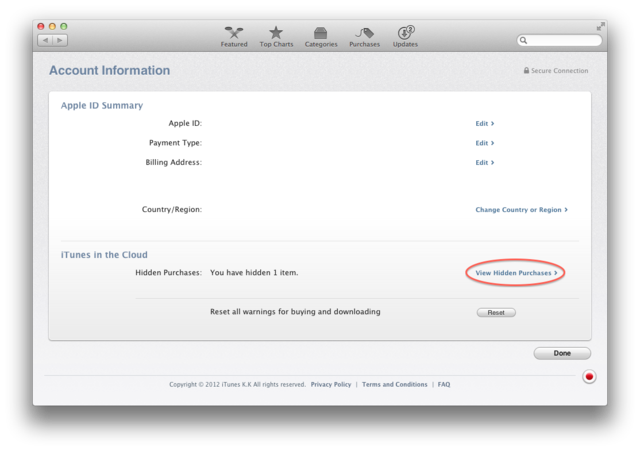The image size is (640, 451).
Task: Open the Featured section
Action: pyautogui.click(x=234, y=37)
